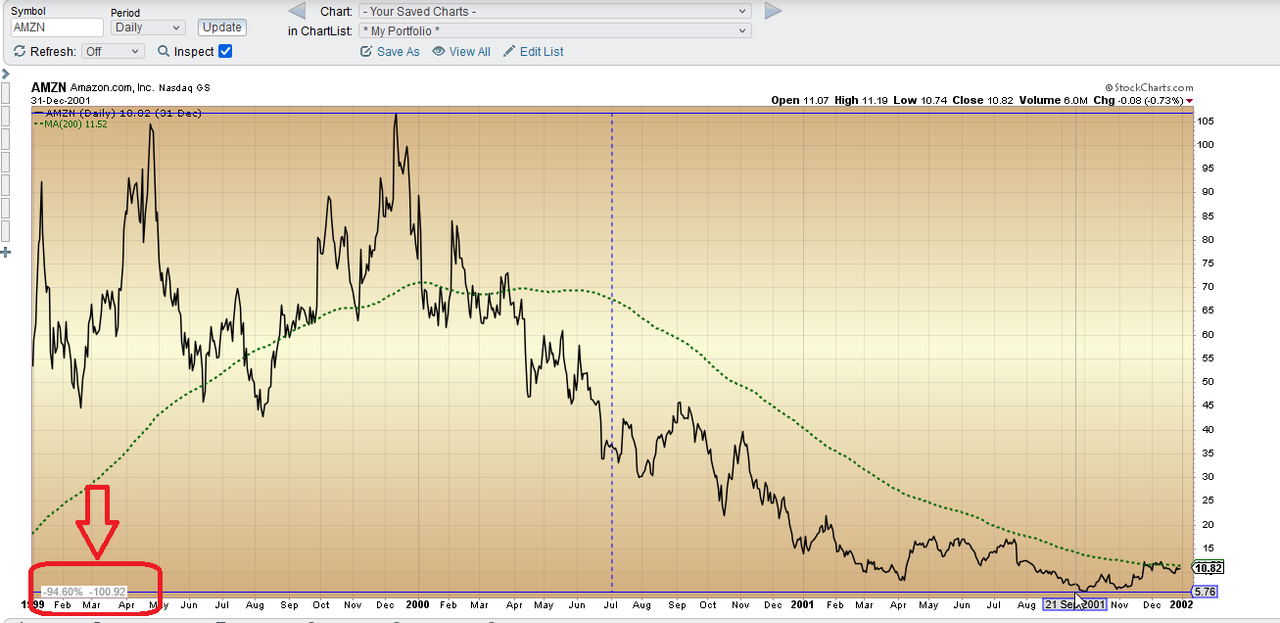The width and height of the screenshot is (1280, 623).
Task: Expand the left sidebar chevron
Action: click(5, 75)
